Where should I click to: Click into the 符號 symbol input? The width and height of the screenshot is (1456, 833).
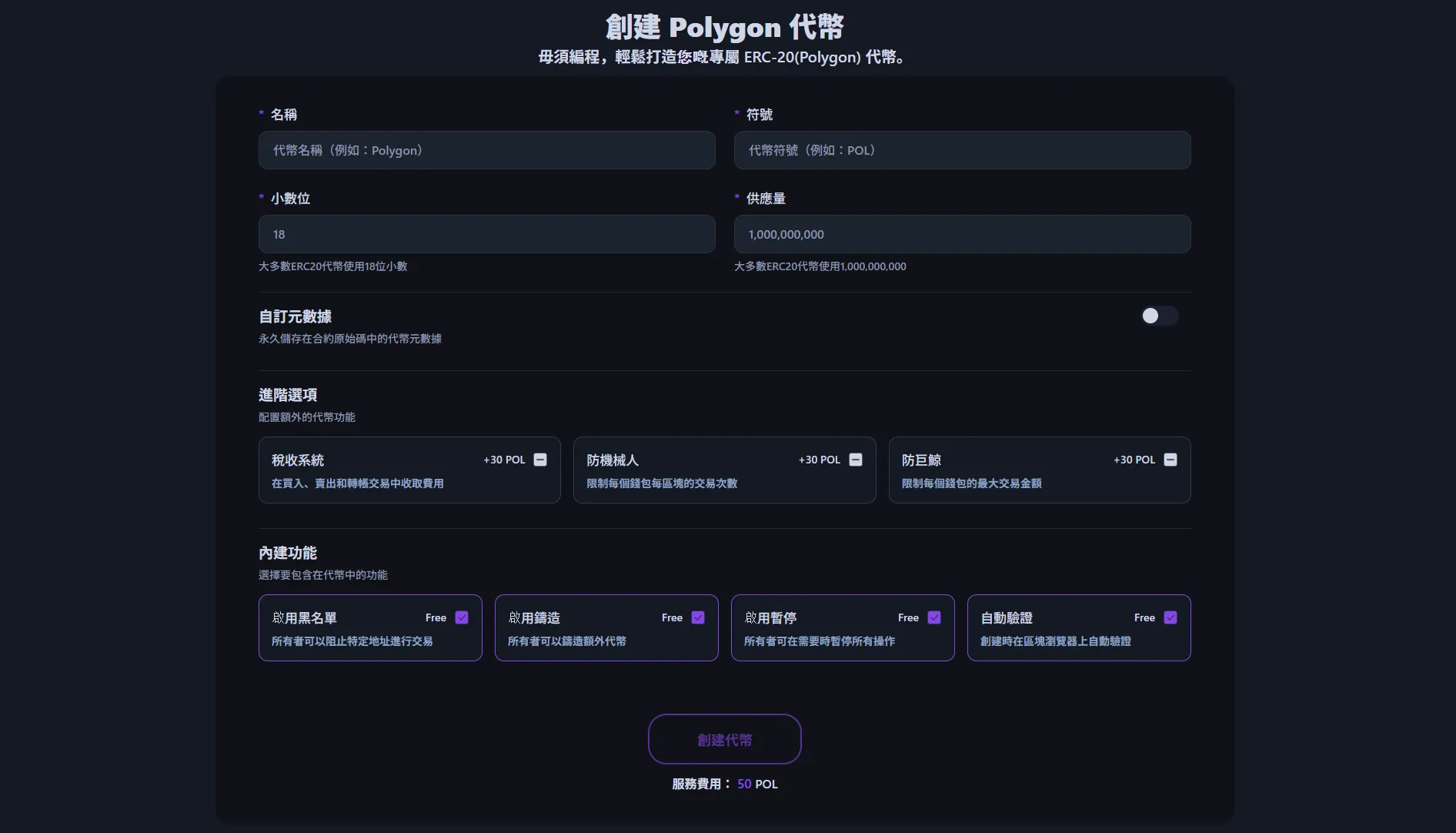pyautogui.click(x=962, y=150)
